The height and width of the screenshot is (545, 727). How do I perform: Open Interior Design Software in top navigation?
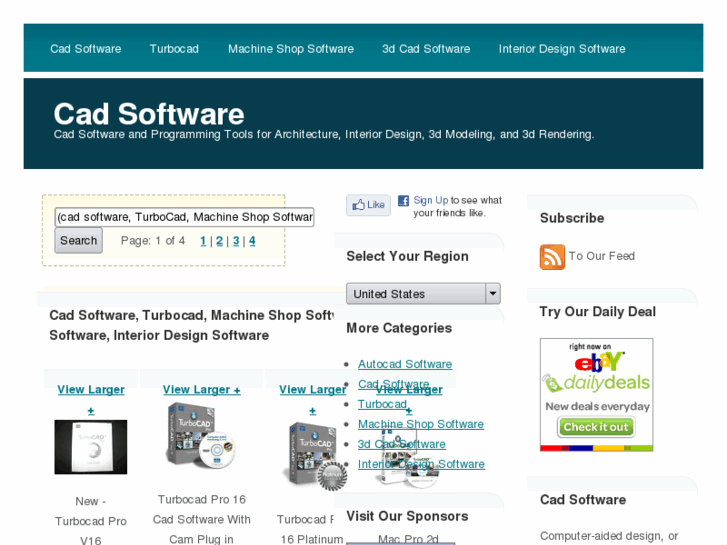[x=562, y=49]
